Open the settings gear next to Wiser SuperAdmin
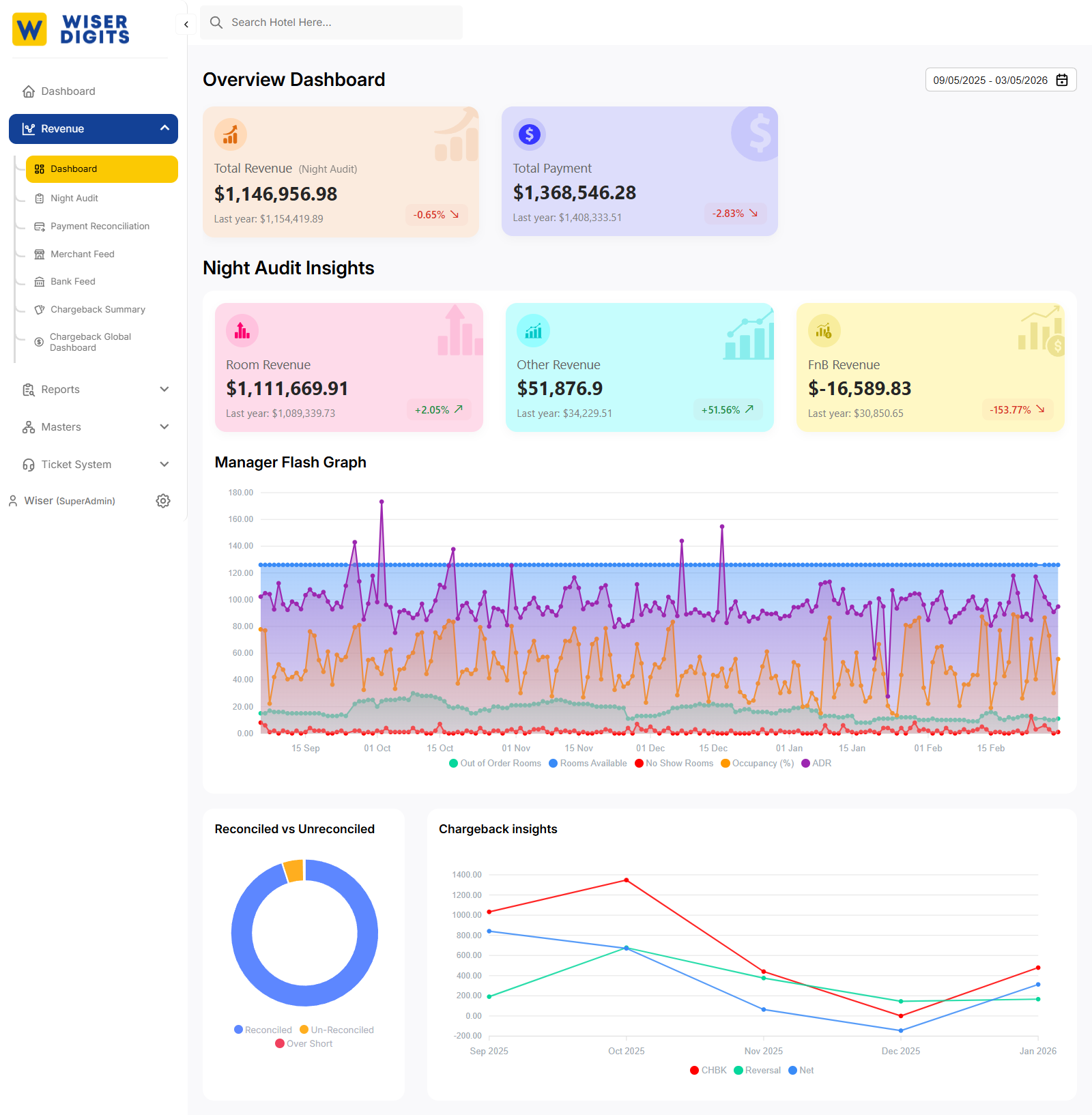This screenshot has width=1092, height=1115. click(163, 500)
